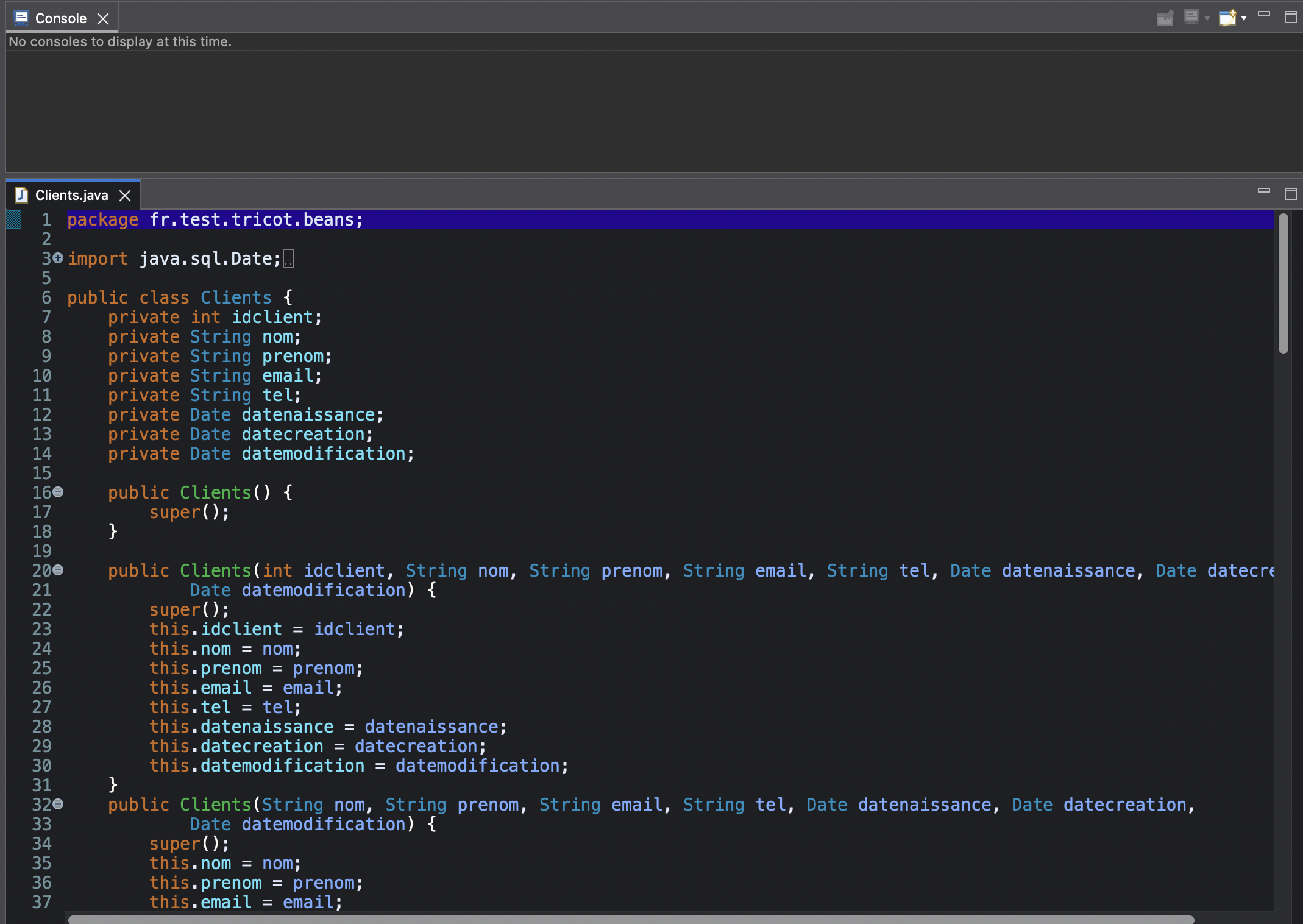Open the Display Selected Console dropdown arrow
1303x924 pixels.
tap(1207, 18)
